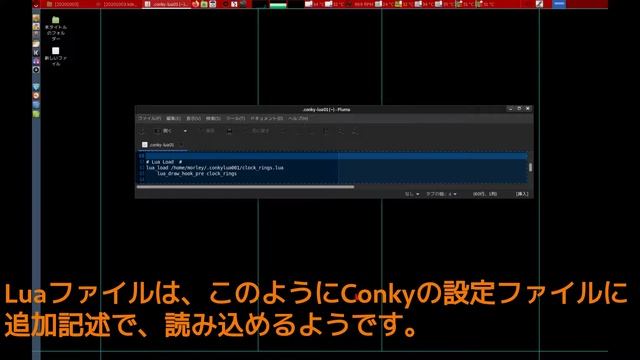Image resolution: width=640 pixels, height=360 pixels.
Task: Switch to second taskbar window entry
Action: pos(117,4)
